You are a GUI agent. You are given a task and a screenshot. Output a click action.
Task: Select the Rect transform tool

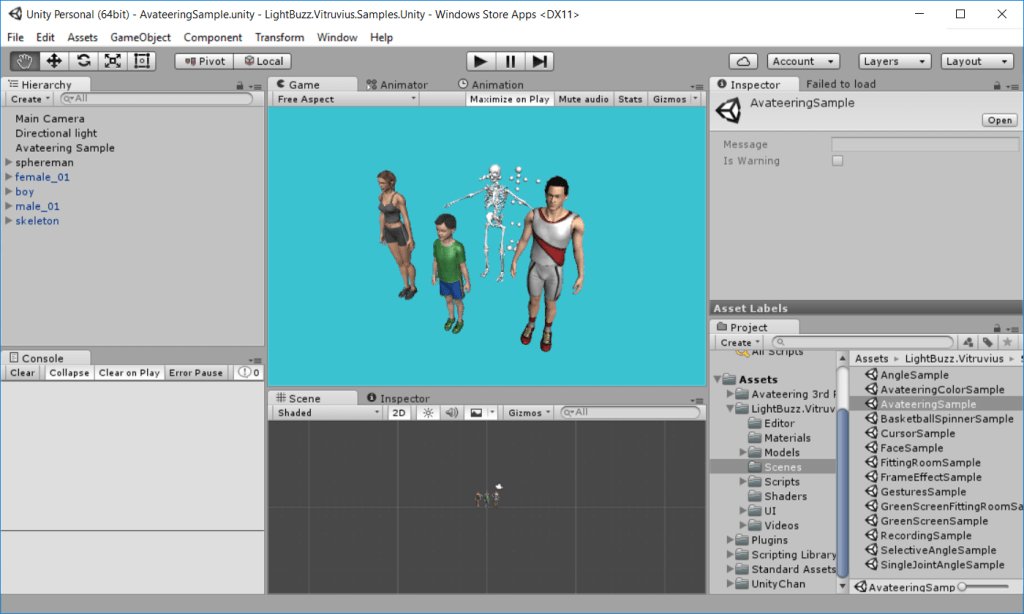coord(142,61)
